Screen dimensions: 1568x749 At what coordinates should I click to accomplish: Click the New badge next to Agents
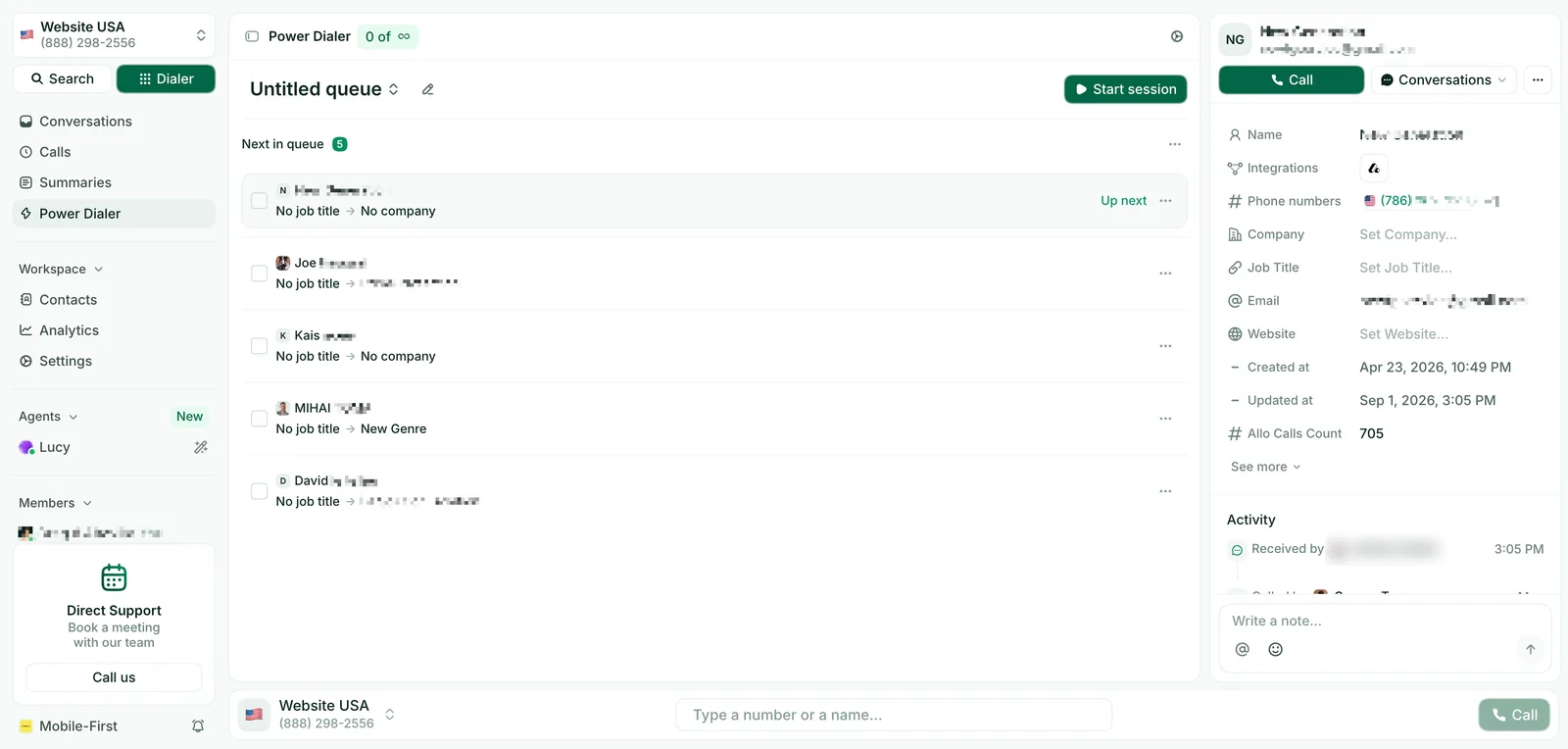tap(189, 417)
